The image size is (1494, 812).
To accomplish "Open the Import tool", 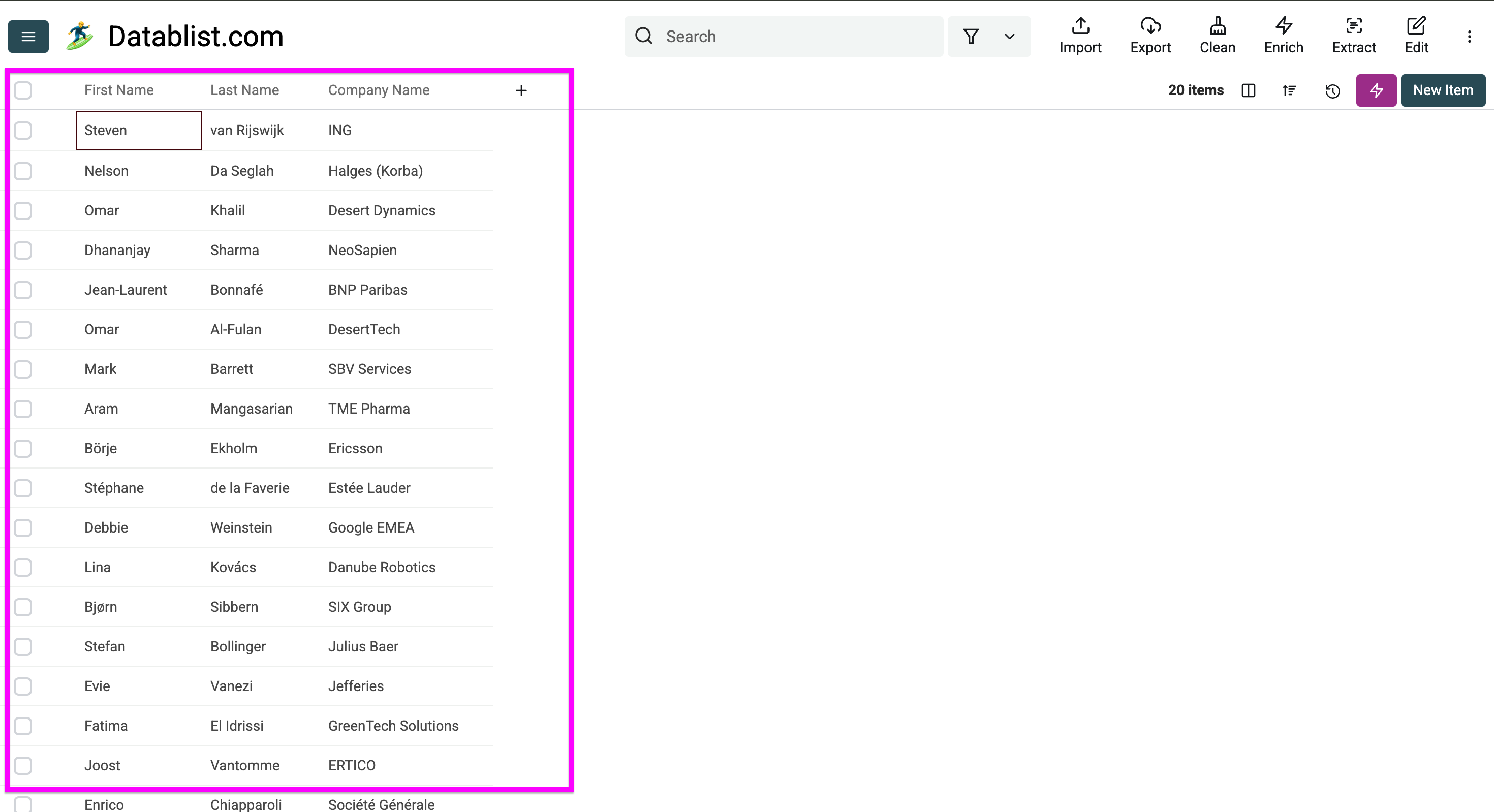I will click(x=1080, y=36).
